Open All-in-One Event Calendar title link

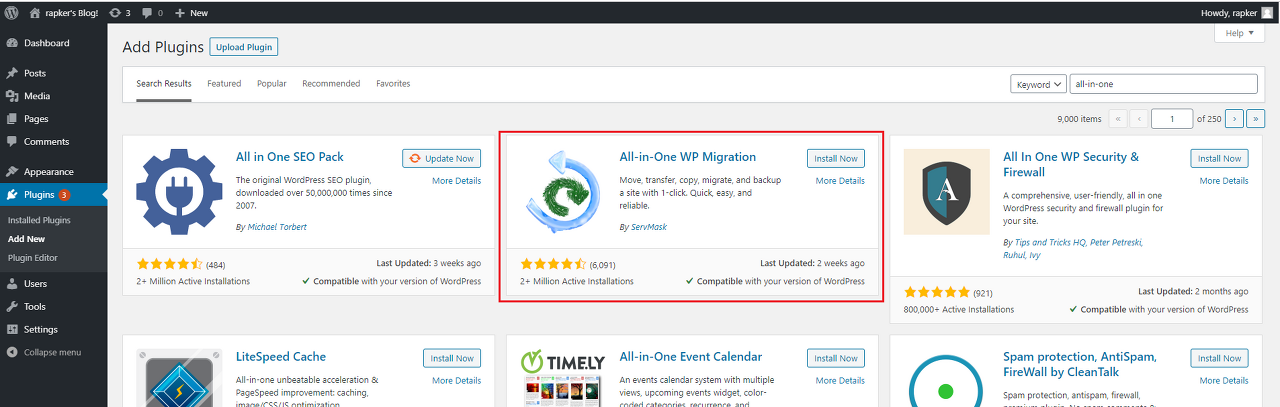pyautogui.click(x=691, y=357)
